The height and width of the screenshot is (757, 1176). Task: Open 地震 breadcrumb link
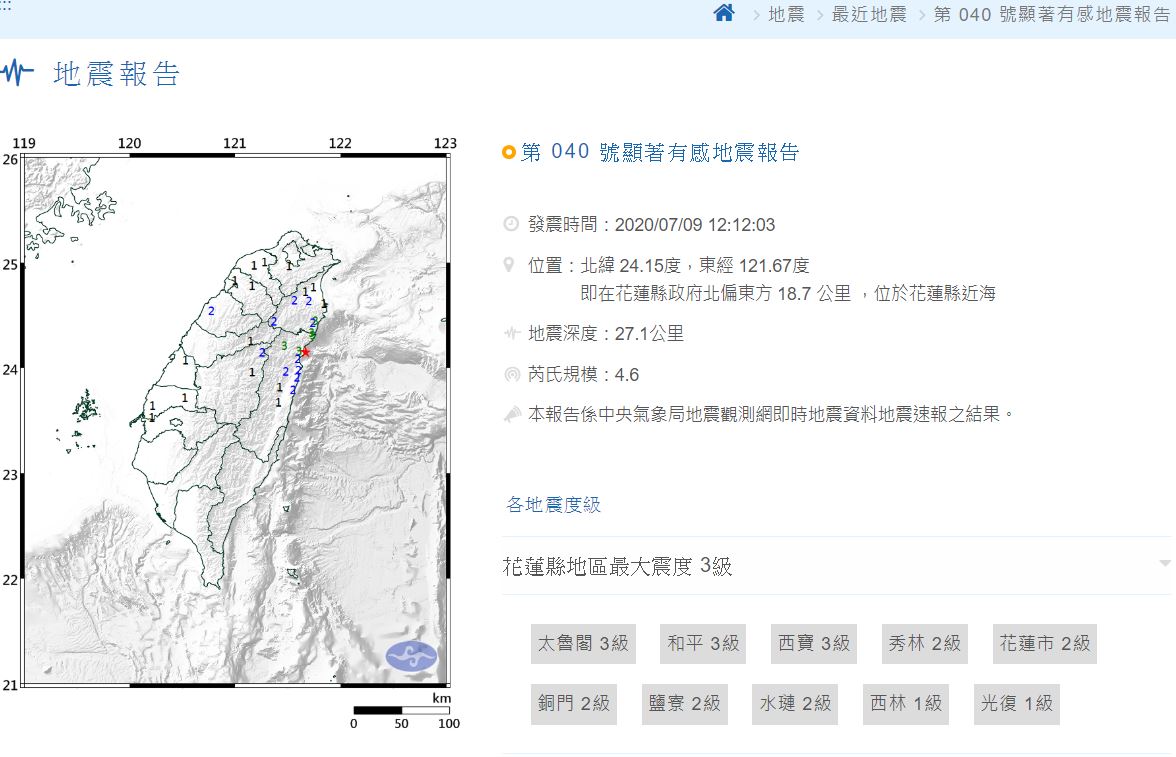(786, 15)
